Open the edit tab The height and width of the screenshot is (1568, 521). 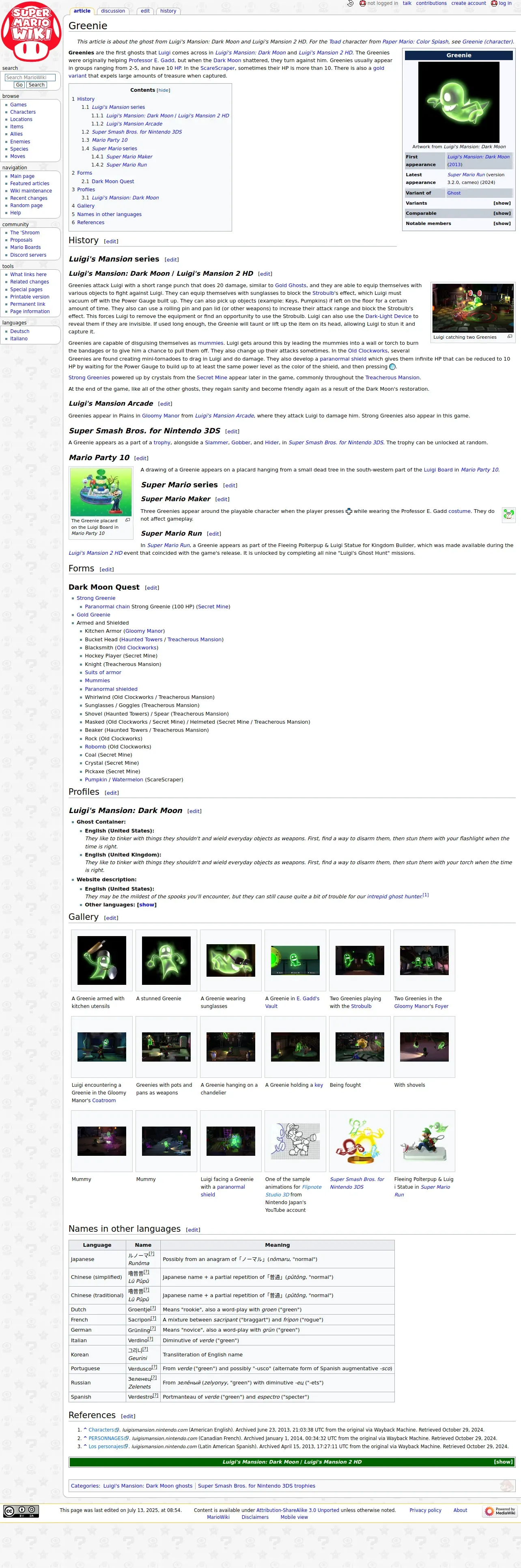(145, 11)
